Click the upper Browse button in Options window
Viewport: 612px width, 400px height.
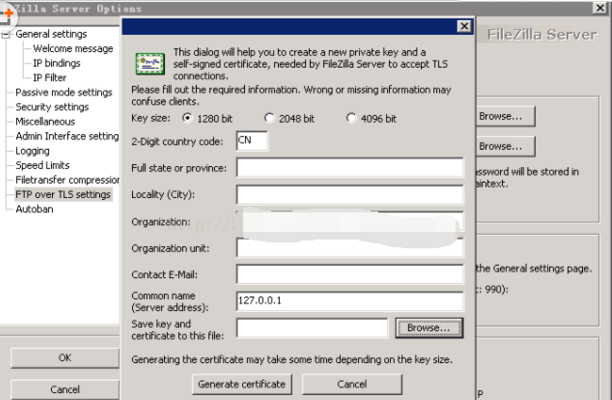click(x=504, y=116)
